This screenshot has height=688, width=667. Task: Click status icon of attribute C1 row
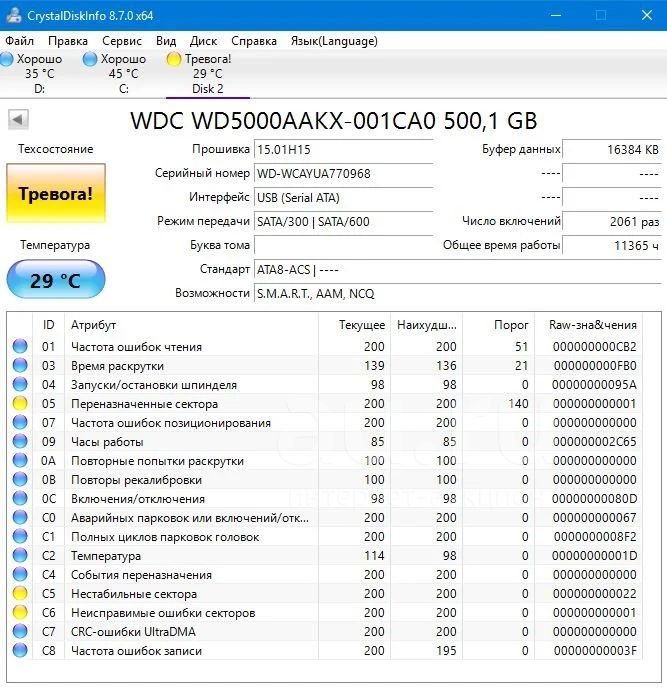click(20, 536)
